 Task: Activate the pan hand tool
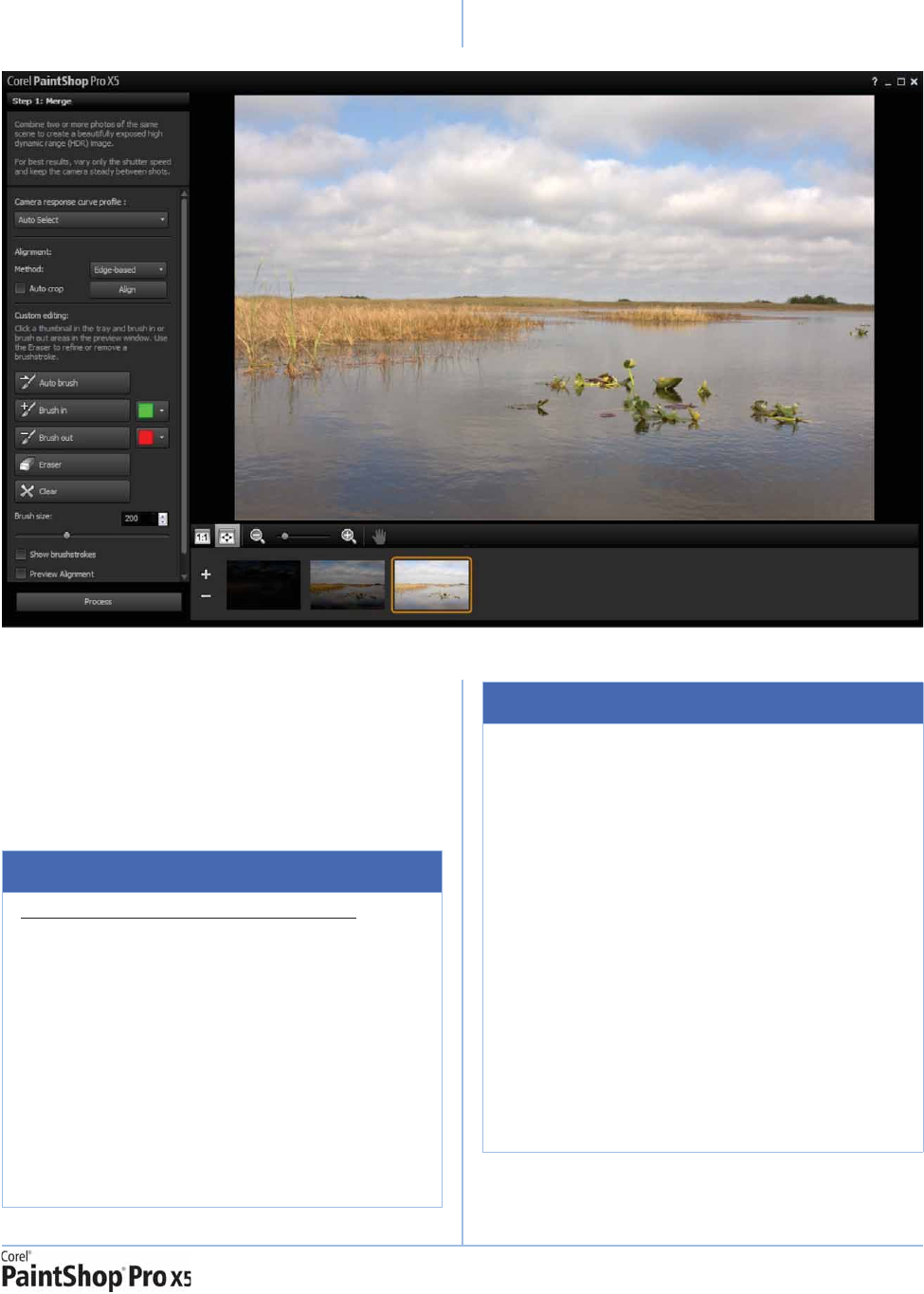[x=379, y=537]
